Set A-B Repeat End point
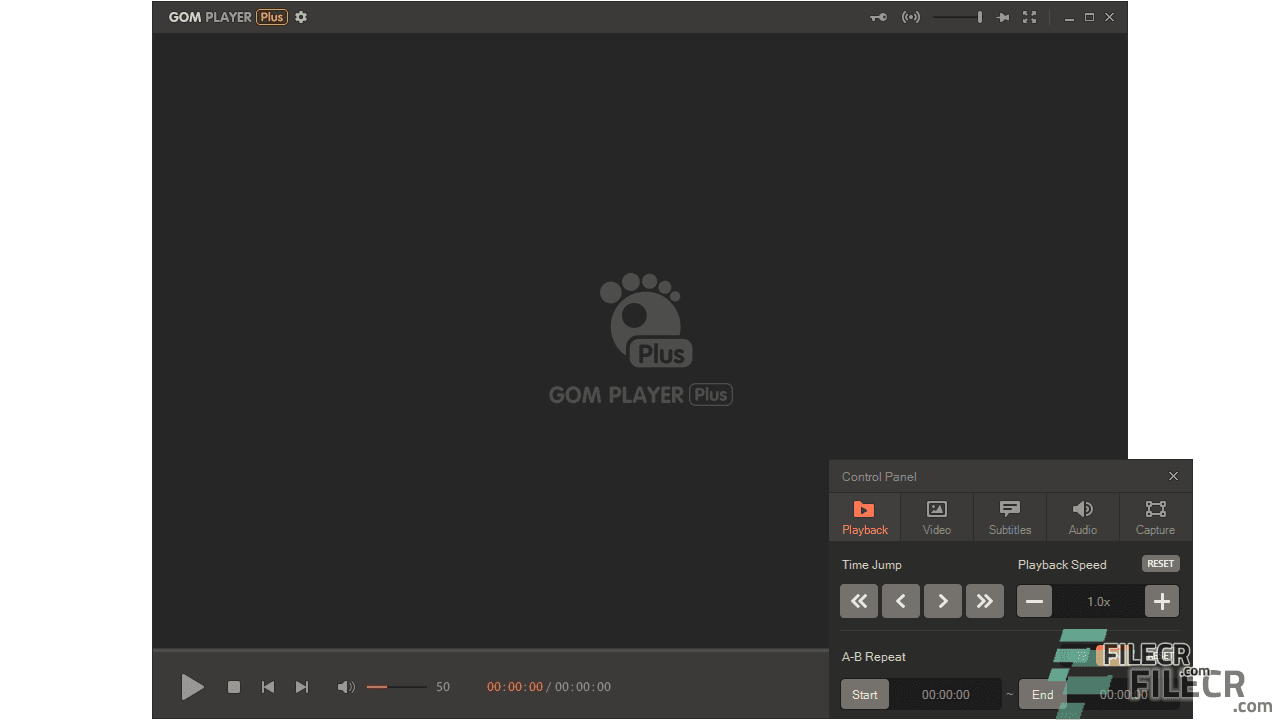1280x720 pixels. (1041, 693)
